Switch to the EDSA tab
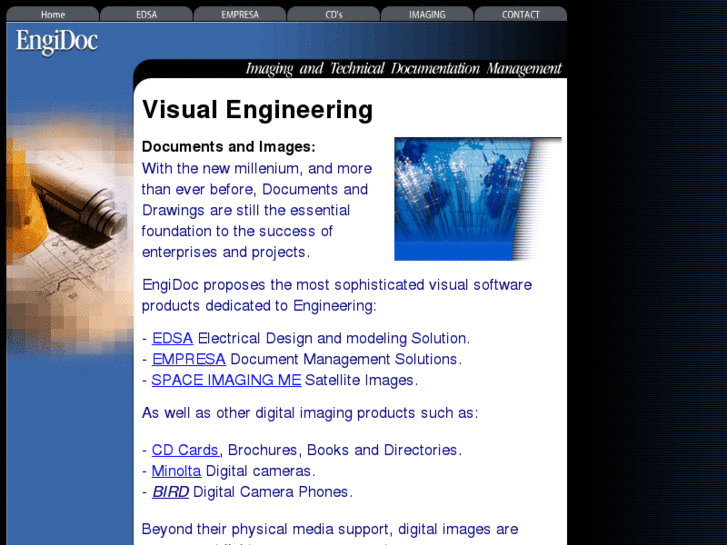Viewport: 727px width, 545px height. coord(146,14)
